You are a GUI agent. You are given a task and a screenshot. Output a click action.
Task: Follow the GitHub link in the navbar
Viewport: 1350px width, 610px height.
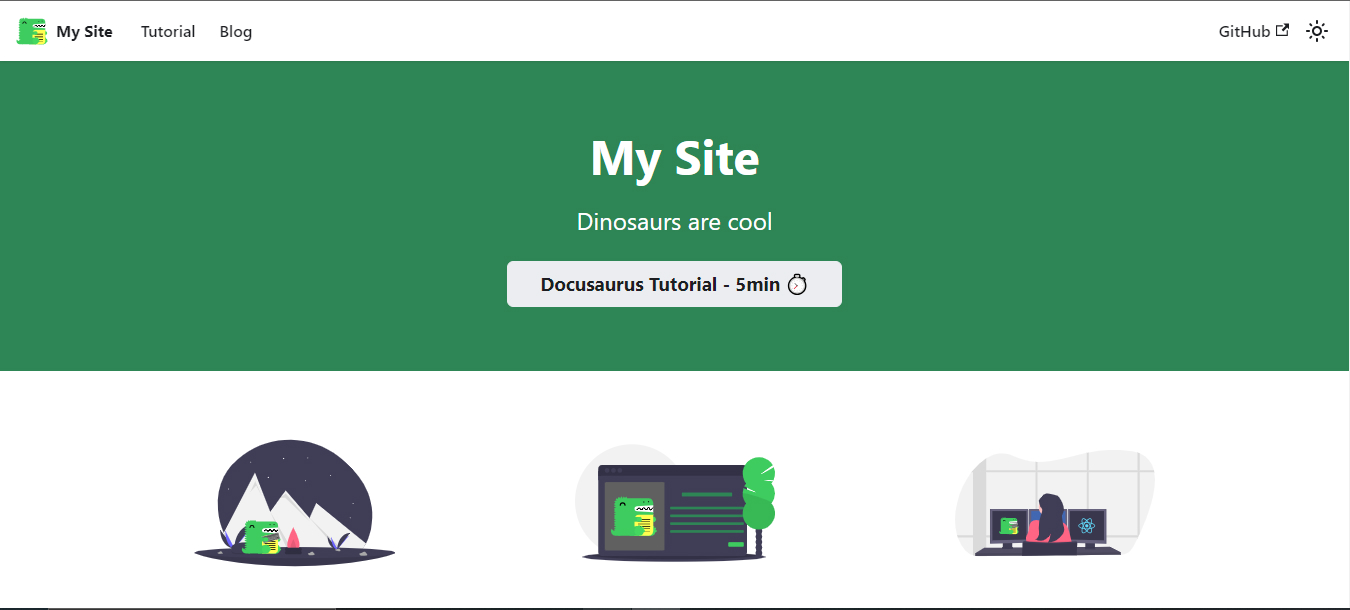[1245, 31]
